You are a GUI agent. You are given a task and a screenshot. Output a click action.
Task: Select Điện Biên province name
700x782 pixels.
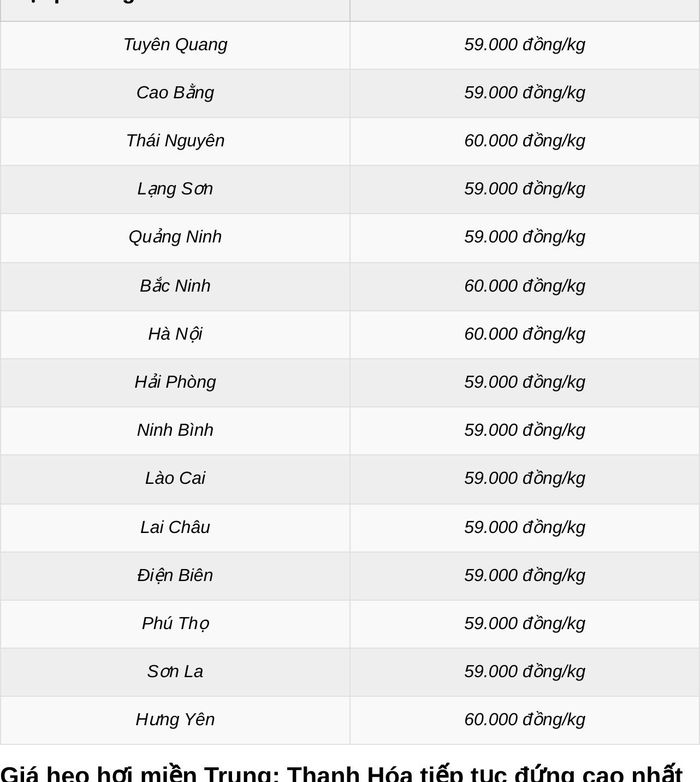[x=175, y=576]
